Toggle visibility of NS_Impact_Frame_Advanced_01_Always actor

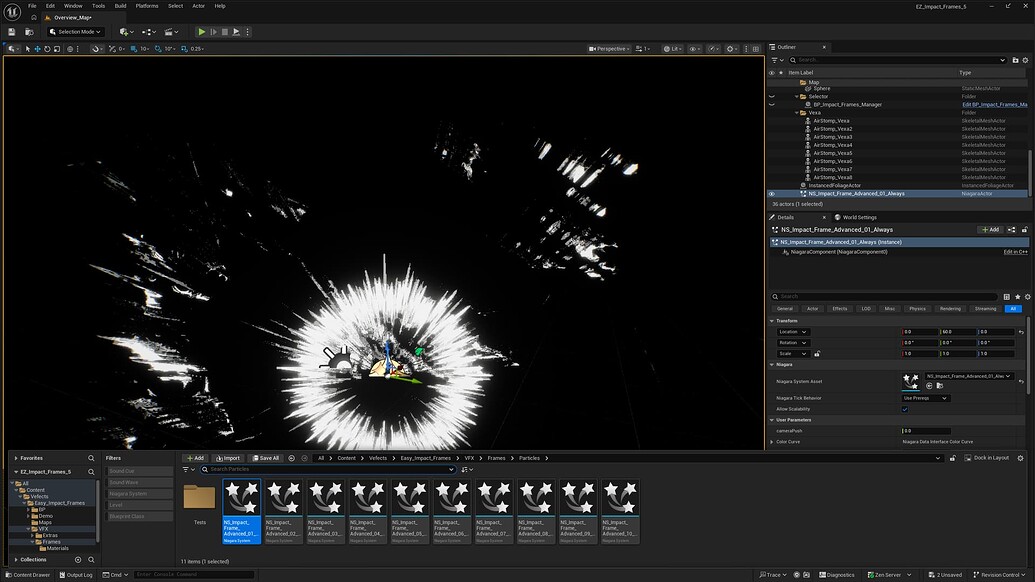[772, 194]
